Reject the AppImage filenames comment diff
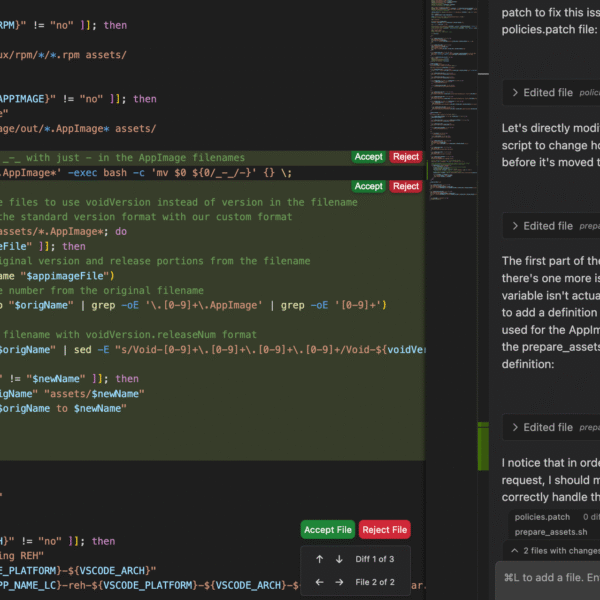Viewport: 600px width, 600px height. [406, 157]
